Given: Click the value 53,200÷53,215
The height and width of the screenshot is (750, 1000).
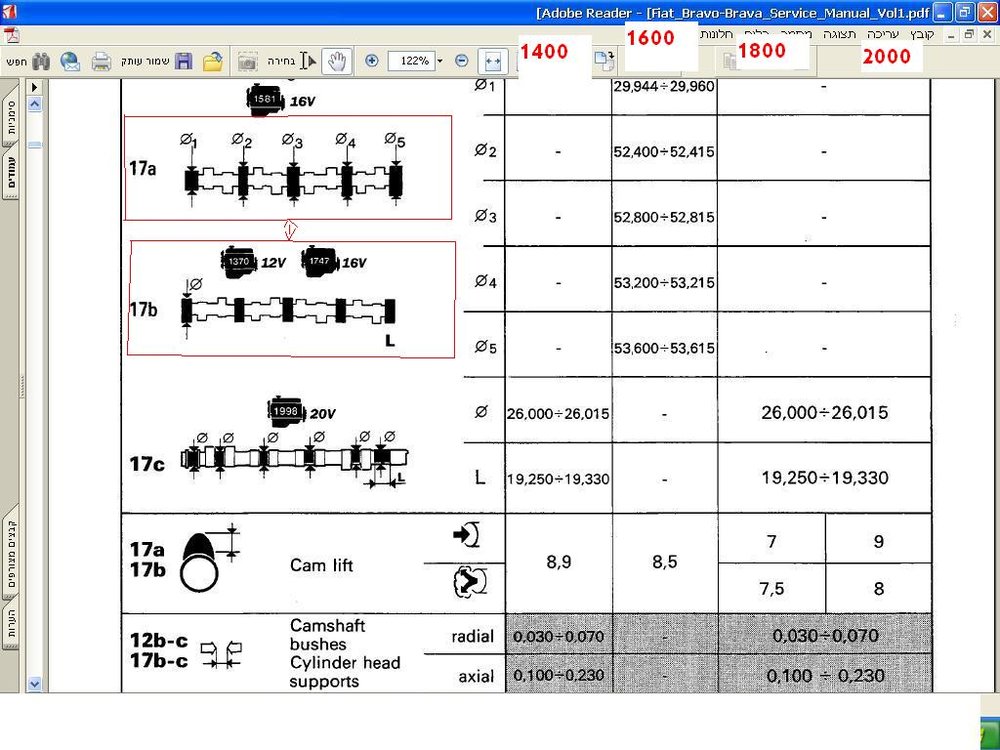Looking at the screenshot, I should [x=664, y=283].
